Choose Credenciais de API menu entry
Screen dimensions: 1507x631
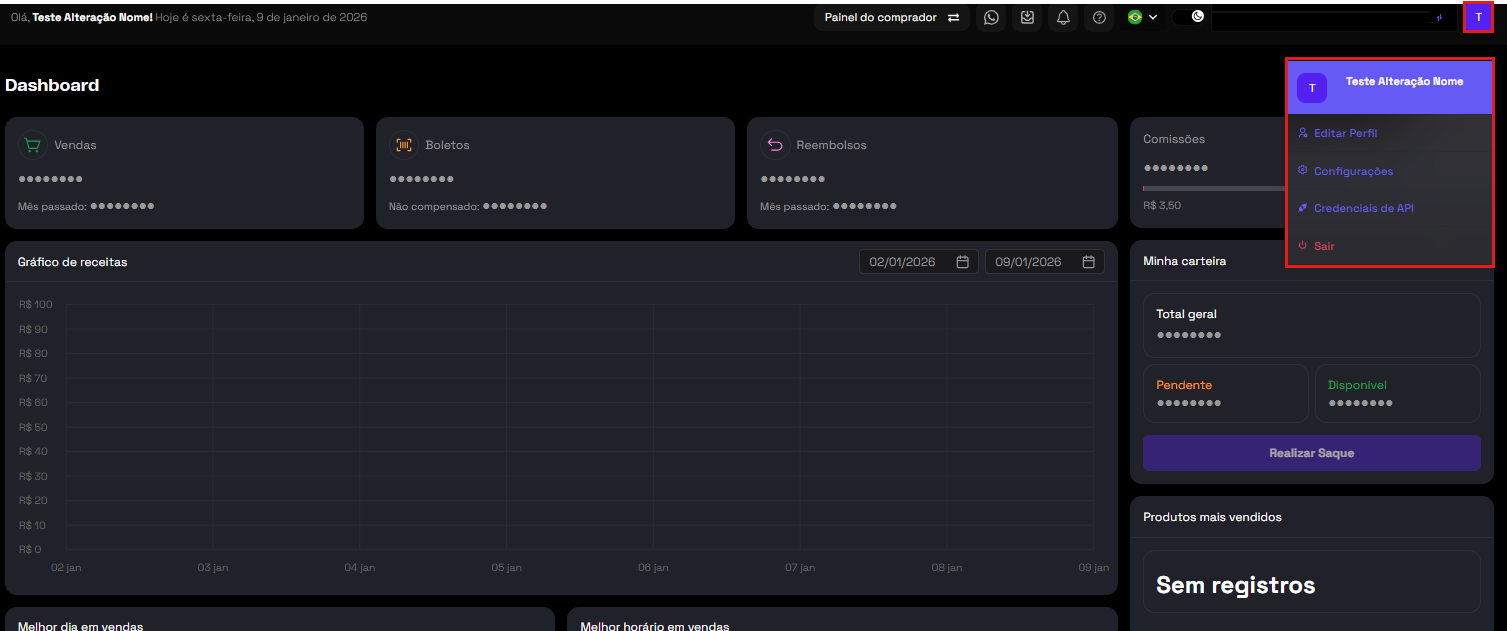(x=1363, y=208)
